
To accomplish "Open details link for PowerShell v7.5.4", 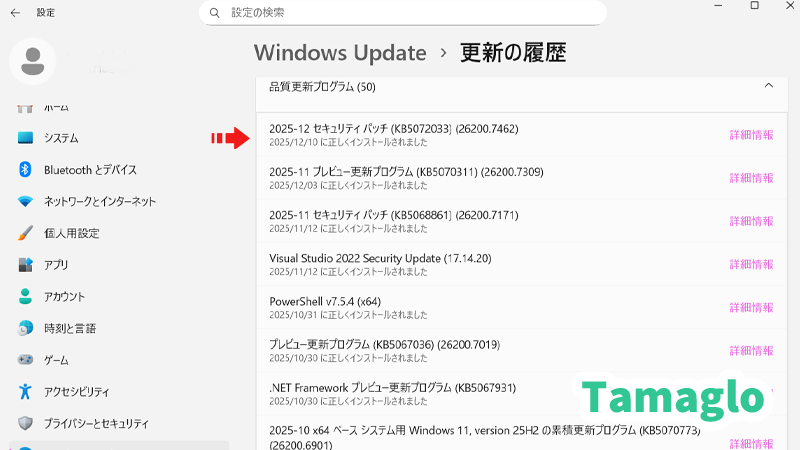I will [x=751, y=307].
